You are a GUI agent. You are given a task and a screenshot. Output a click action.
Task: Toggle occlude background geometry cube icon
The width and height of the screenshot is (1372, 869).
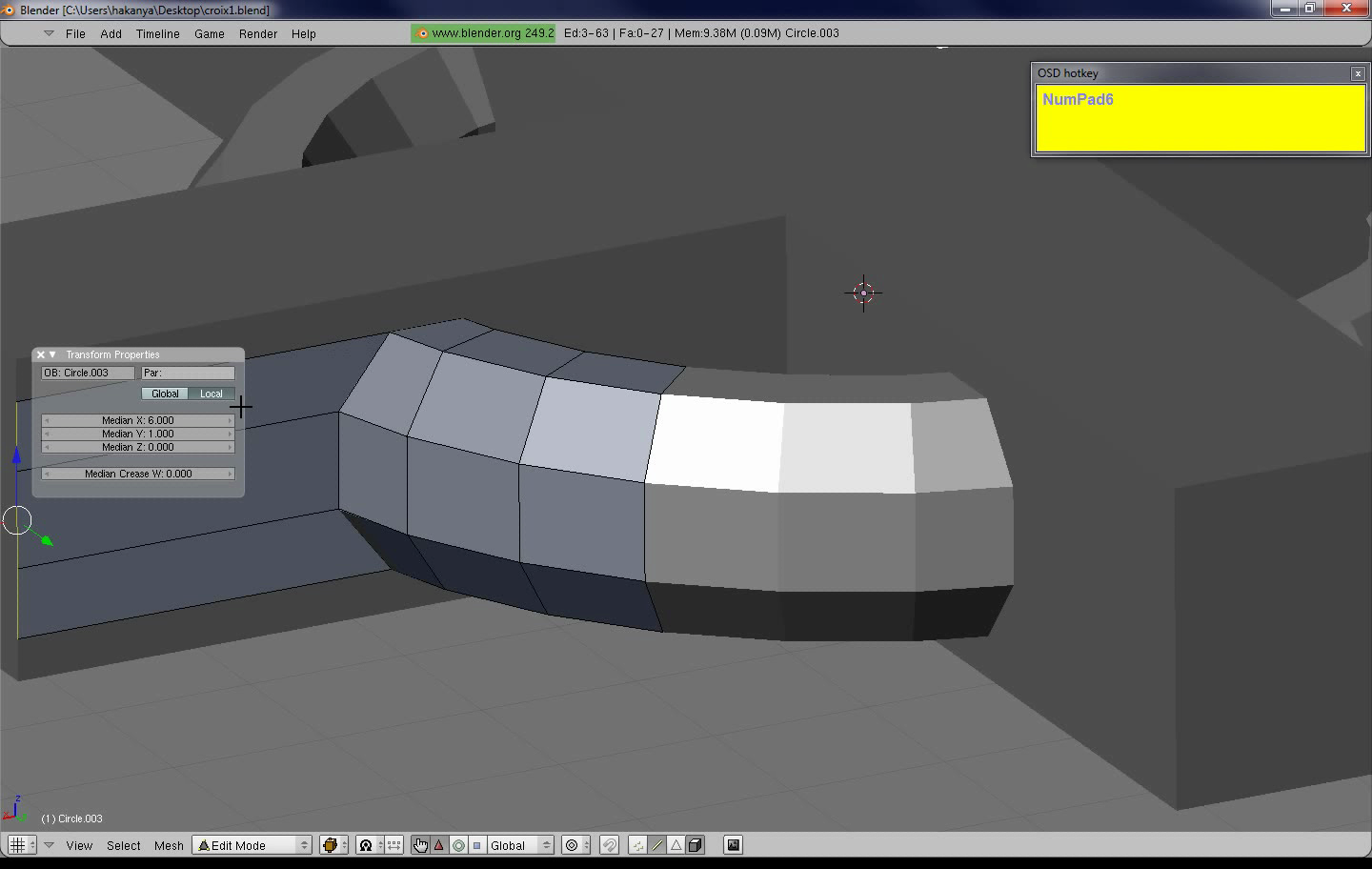click(x=695, y=845)
